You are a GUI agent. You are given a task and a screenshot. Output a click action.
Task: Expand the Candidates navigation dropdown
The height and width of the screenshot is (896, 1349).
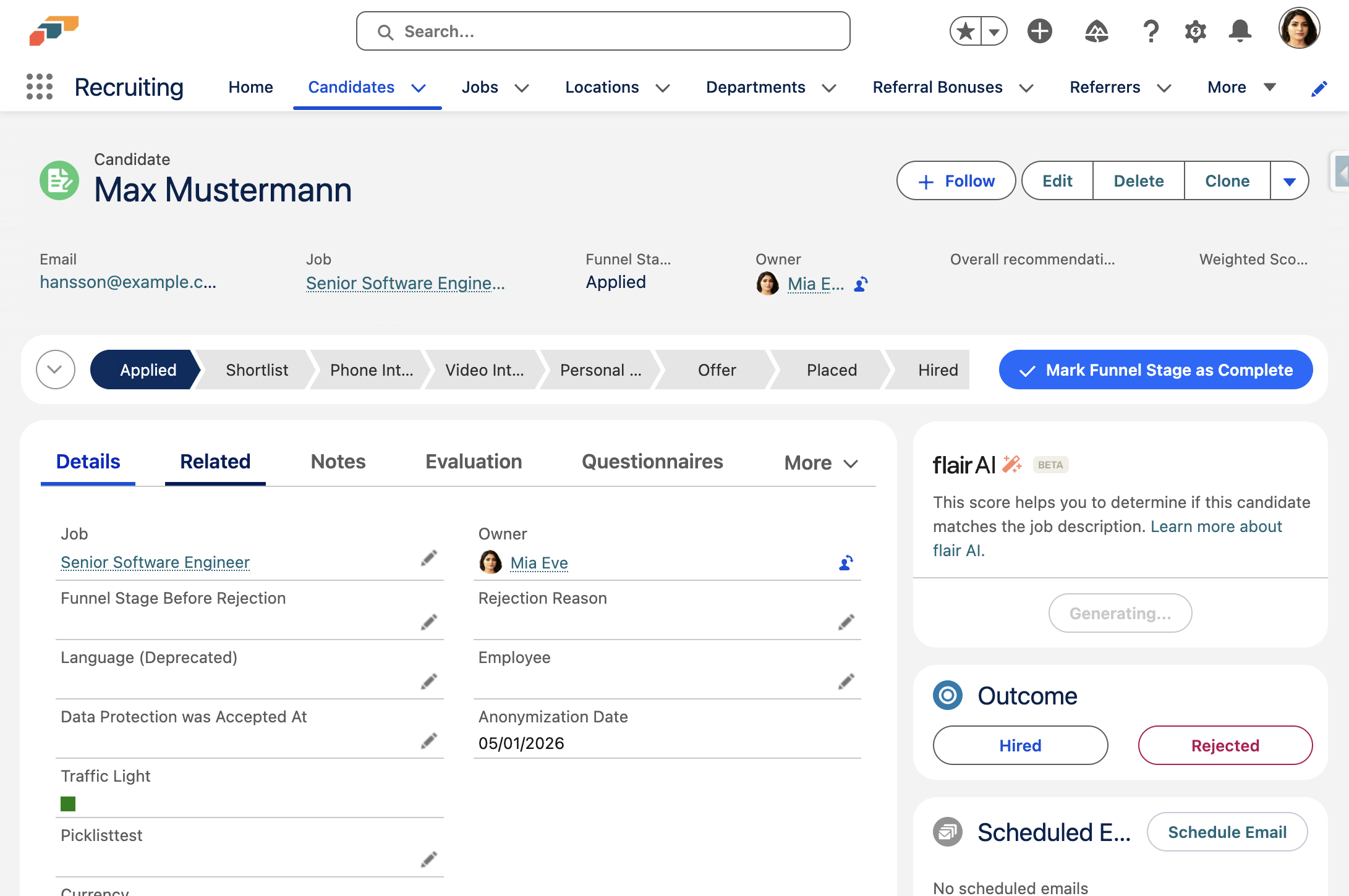pos(419,88)
